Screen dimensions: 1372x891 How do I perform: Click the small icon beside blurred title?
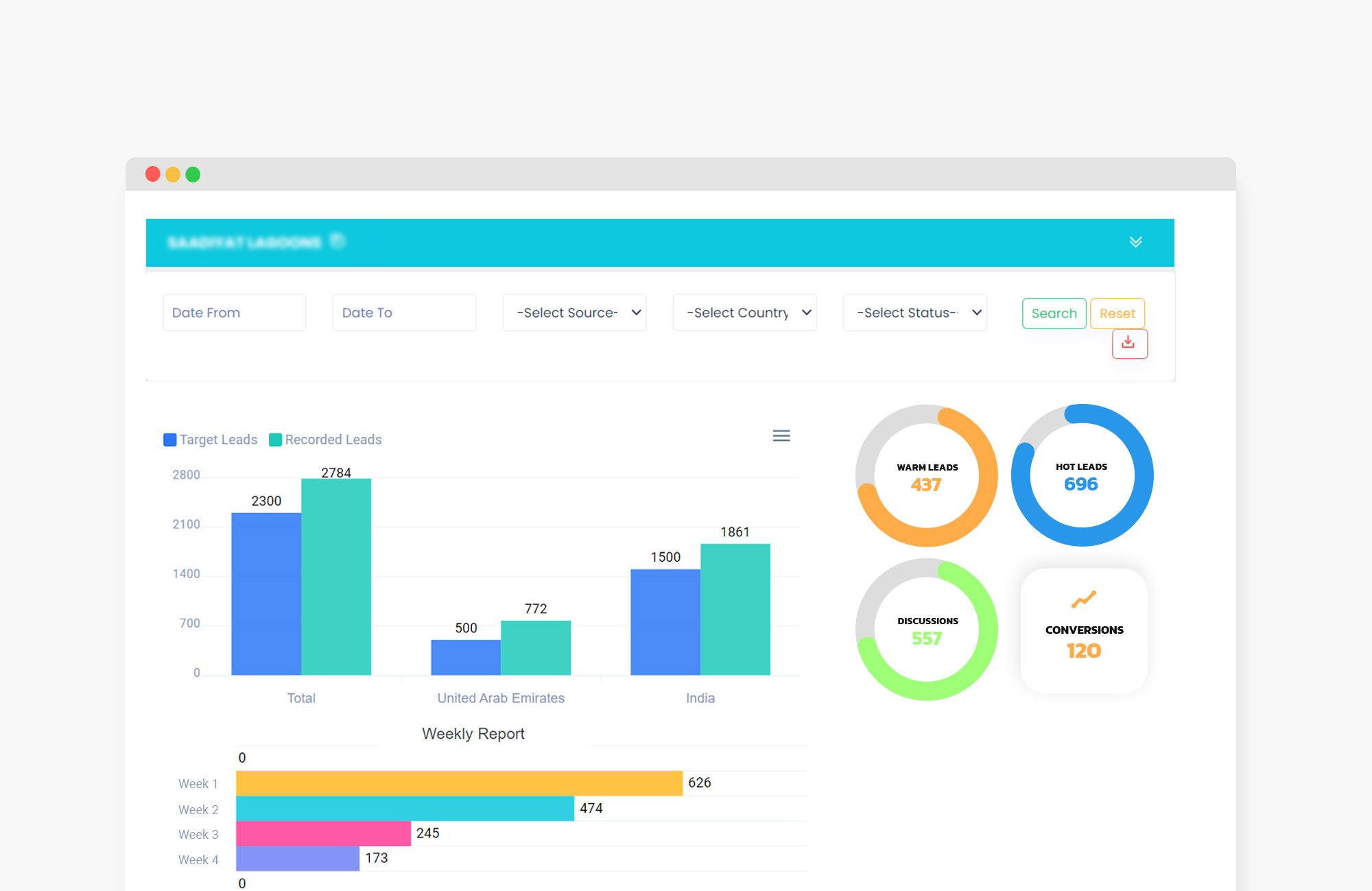pos(337,241)
